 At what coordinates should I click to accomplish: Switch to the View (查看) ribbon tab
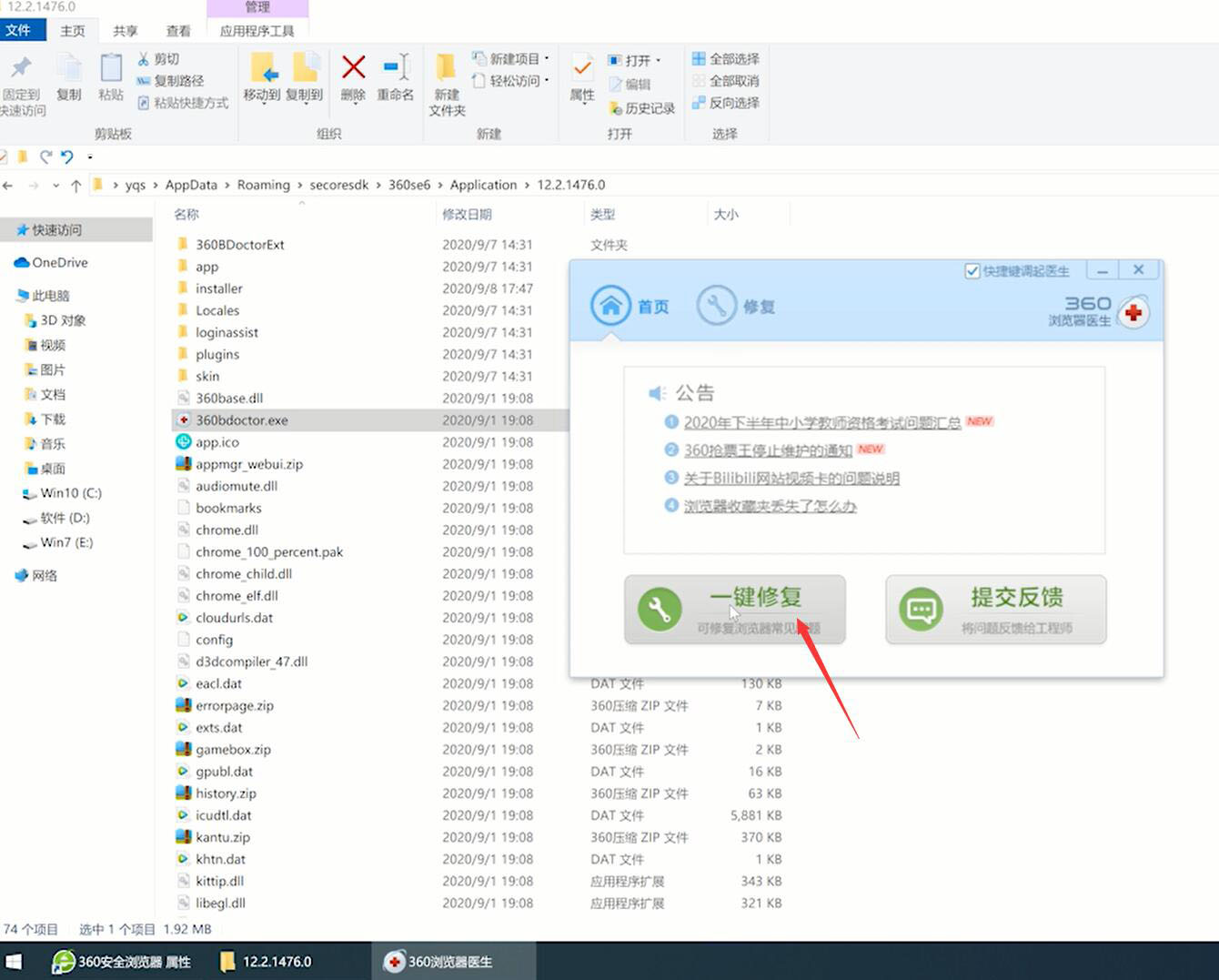pyautogui.click(x=178, y=30)
